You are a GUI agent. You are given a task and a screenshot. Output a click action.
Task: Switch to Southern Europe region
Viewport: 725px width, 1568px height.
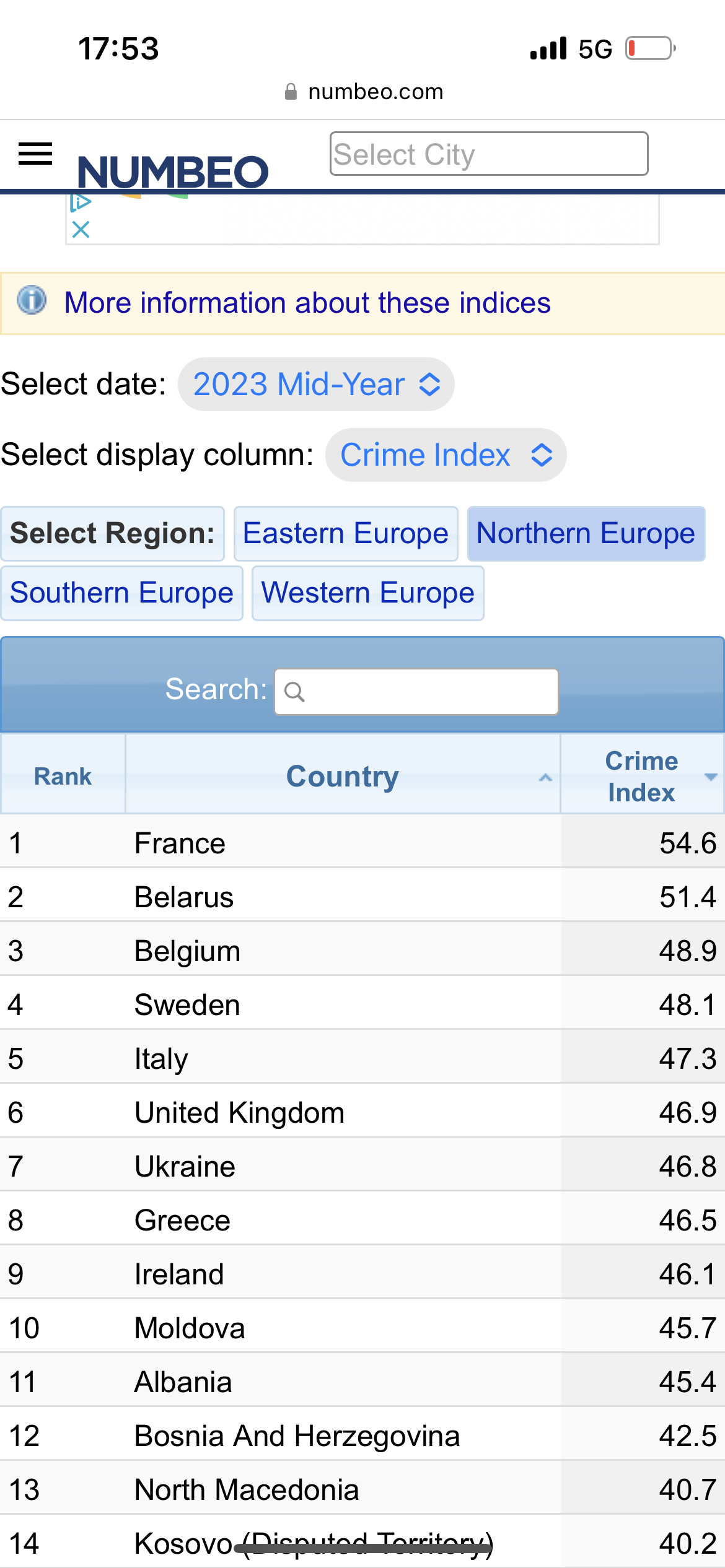coord(122,593)
